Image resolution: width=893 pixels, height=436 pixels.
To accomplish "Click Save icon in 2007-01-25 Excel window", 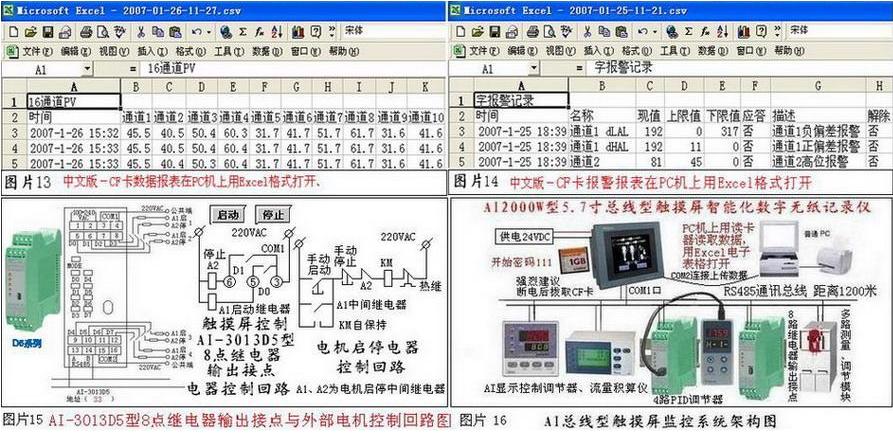I will click(494, 32).
